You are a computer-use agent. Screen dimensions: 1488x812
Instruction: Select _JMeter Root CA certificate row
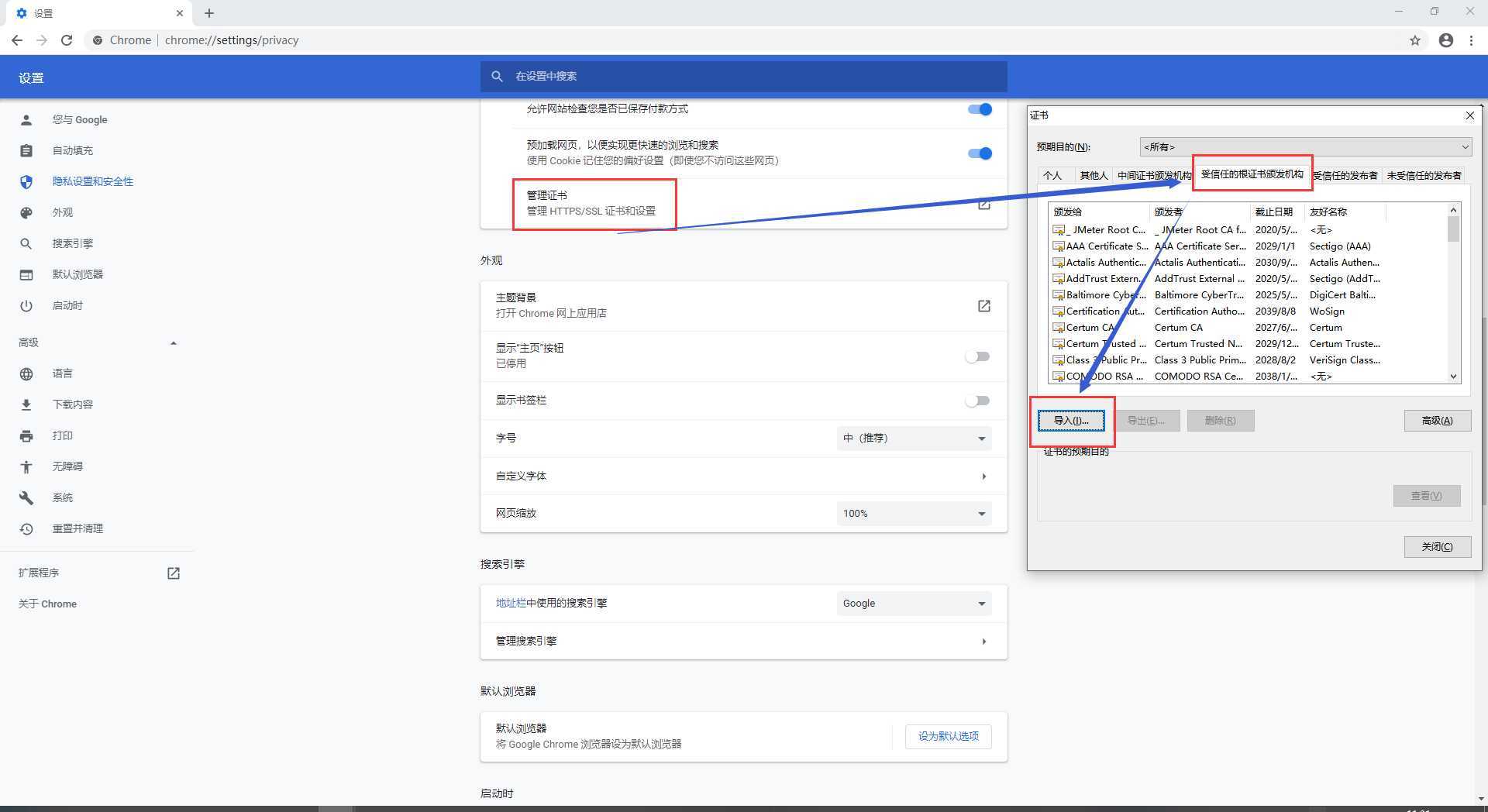point(1248,230)
